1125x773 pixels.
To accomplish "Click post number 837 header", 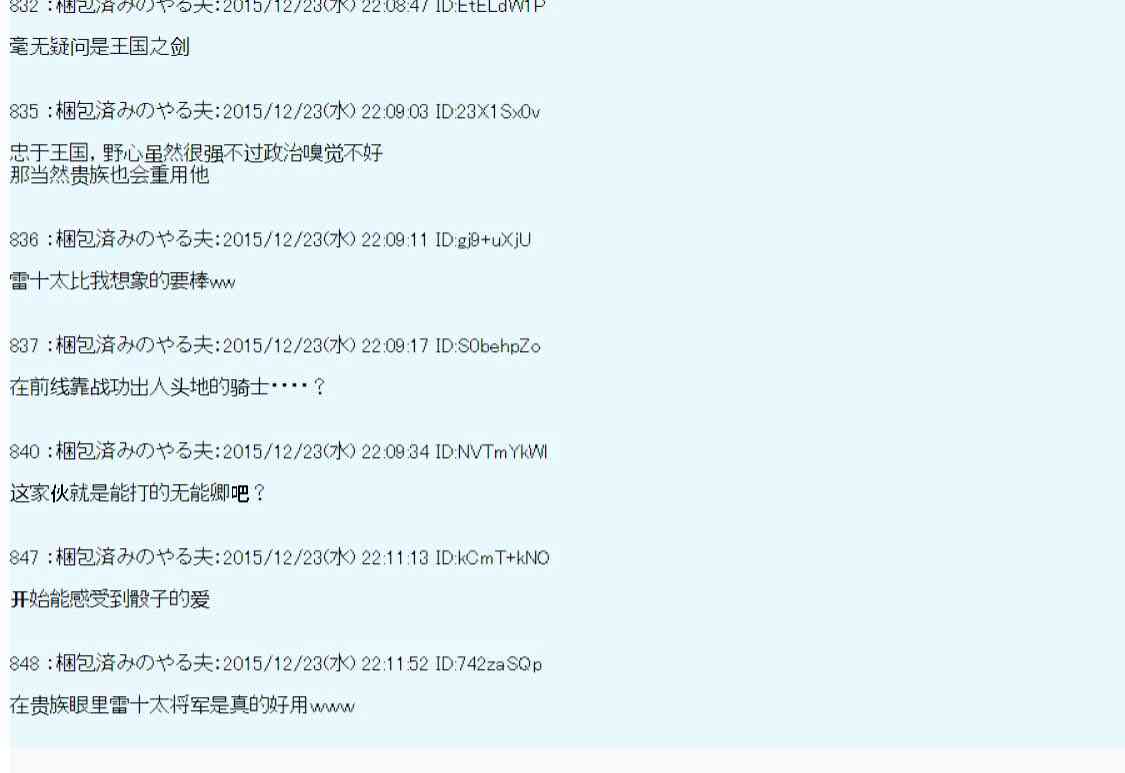I will [x=275, y=345].
